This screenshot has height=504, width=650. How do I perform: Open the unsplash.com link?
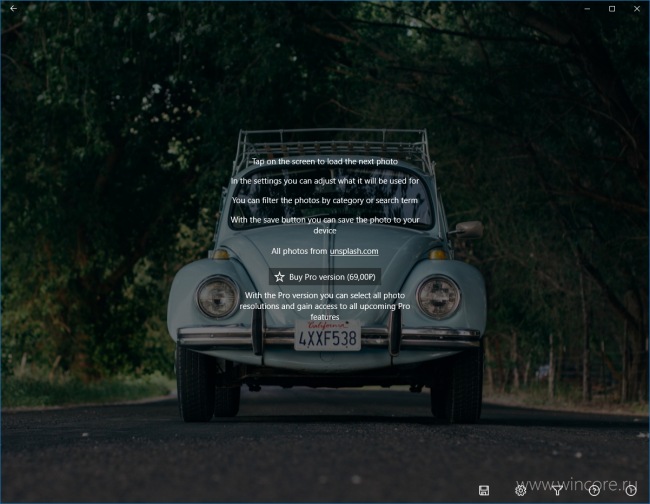point(354,251)
